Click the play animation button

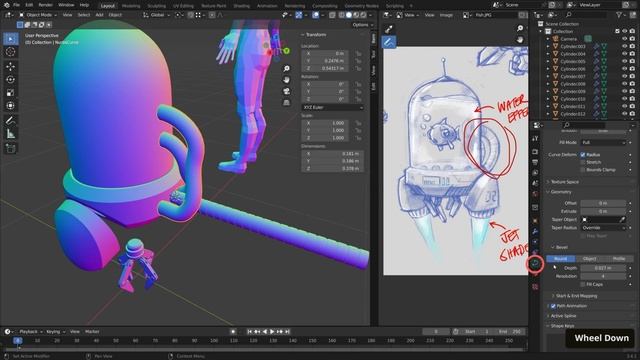pos(272,331)
